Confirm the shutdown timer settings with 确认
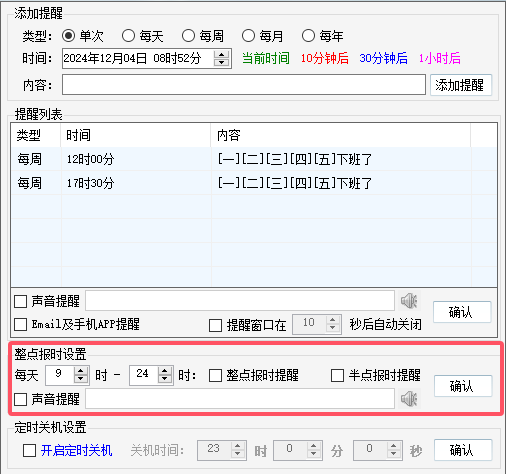The width and height of the screenshot is (506, 474). pos(463,450)
